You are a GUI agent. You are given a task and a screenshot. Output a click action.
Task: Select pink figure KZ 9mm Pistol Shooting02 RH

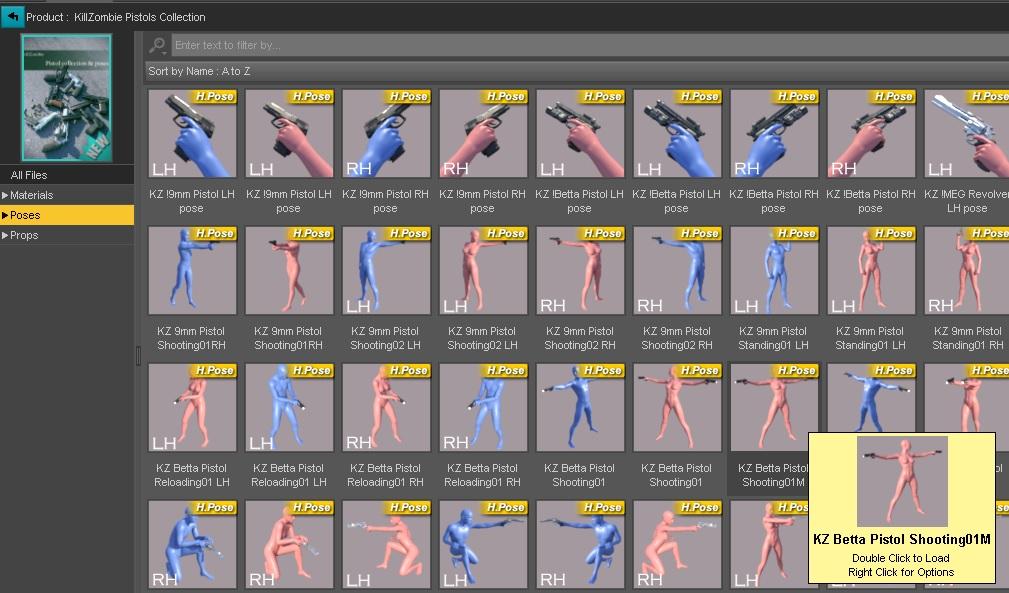tap(580, 270)
